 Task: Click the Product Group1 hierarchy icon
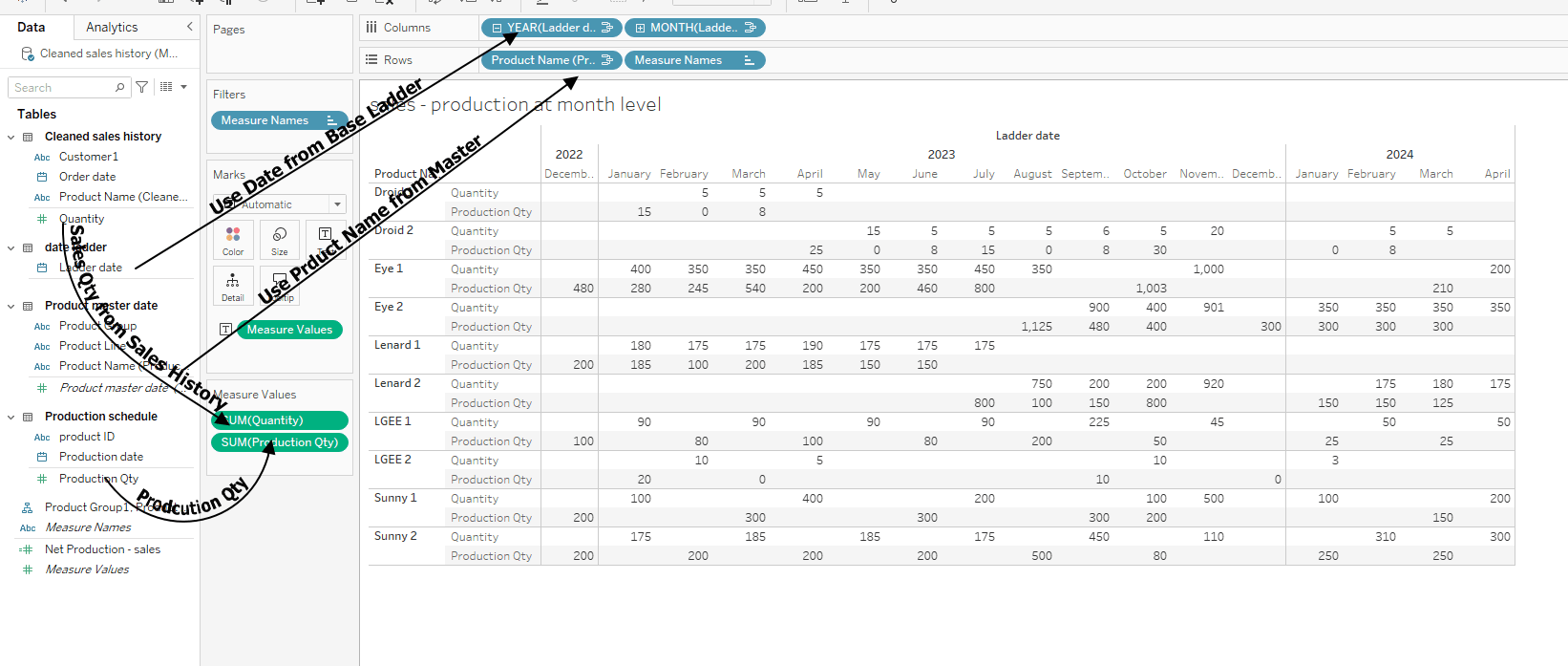(x=28, y=507)
